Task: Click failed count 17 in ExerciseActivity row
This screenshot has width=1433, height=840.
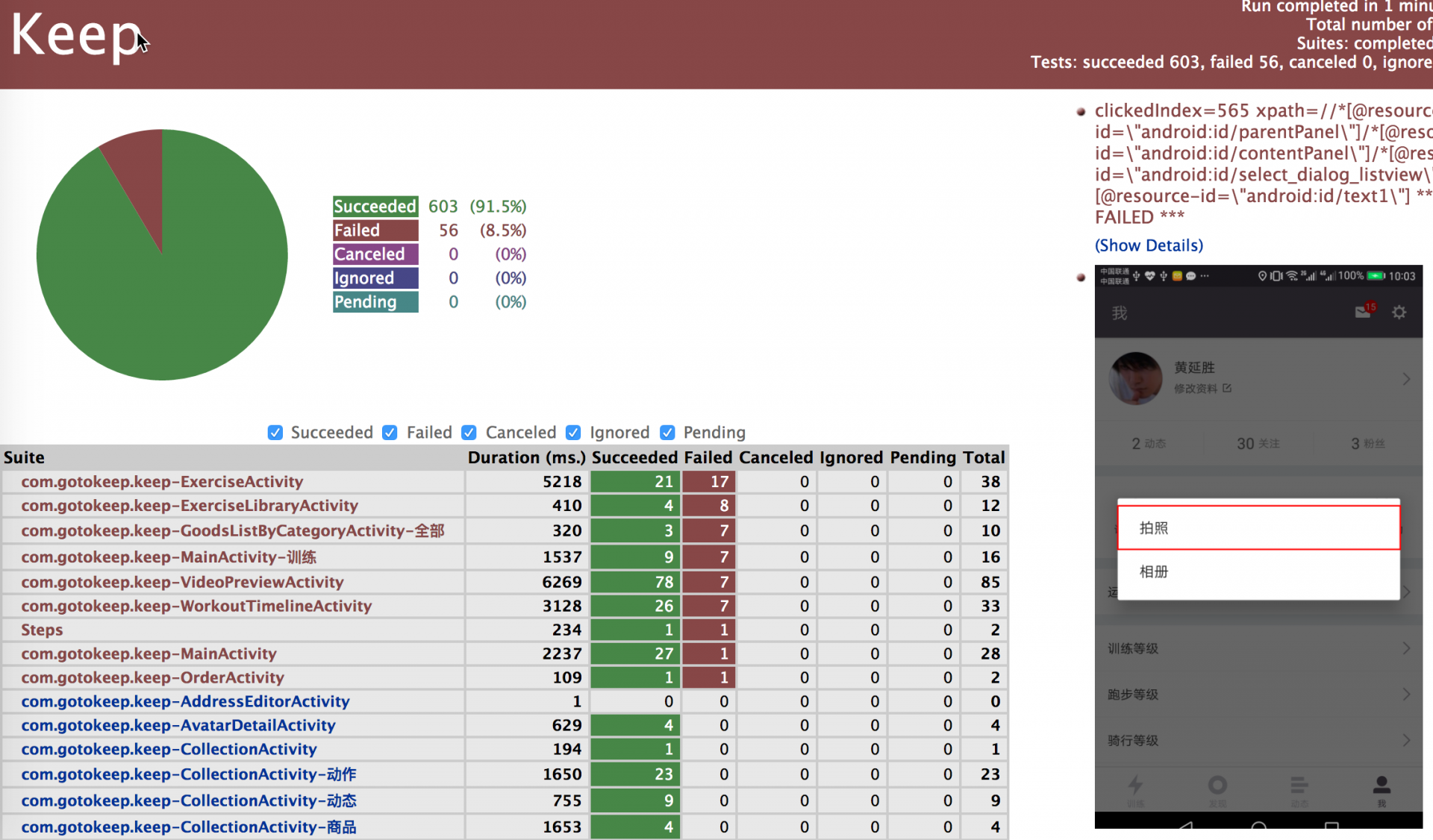Action: 709,482
